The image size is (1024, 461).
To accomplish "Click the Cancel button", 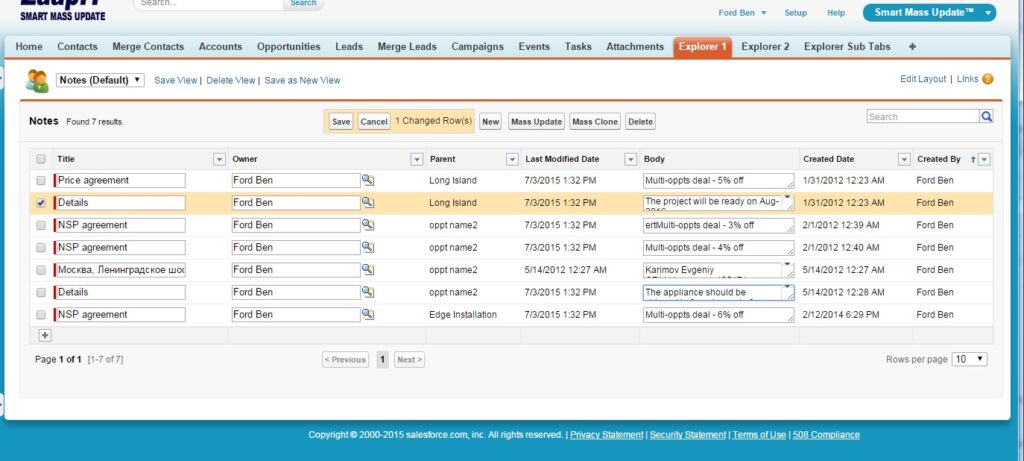I will 374,121.
